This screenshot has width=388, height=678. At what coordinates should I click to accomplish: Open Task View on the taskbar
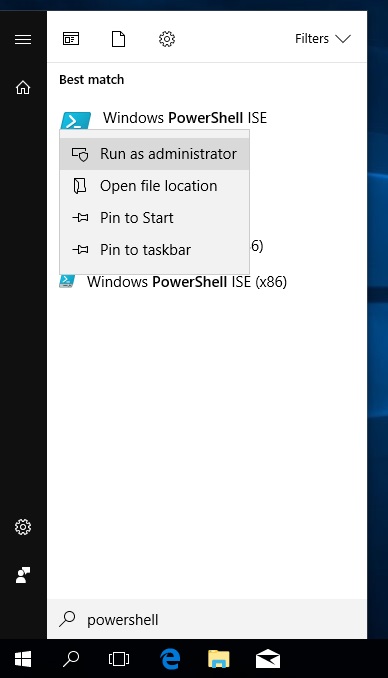click(x=119, y=659)
